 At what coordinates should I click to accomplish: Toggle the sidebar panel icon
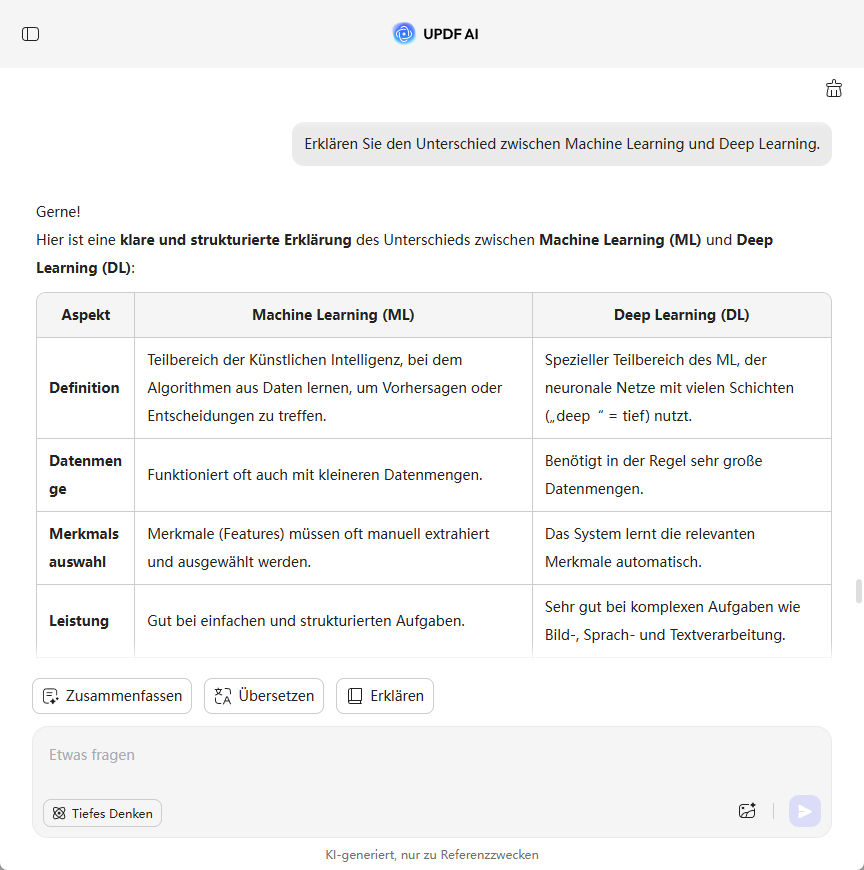pyautogui.click(x=31, y=34)
